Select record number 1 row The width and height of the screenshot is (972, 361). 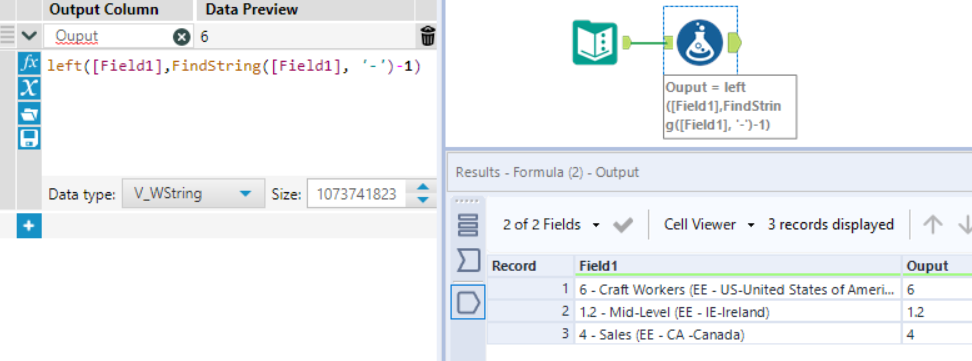tap(531, 289)
